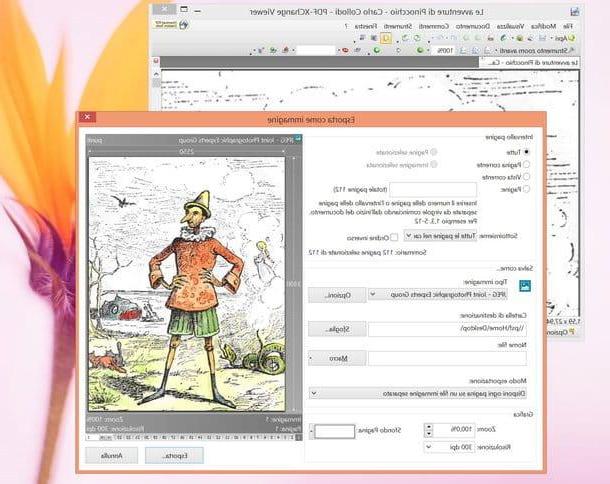Click the red stamp-like icon right of the search field
610x484 pixels.
point(286,50)
